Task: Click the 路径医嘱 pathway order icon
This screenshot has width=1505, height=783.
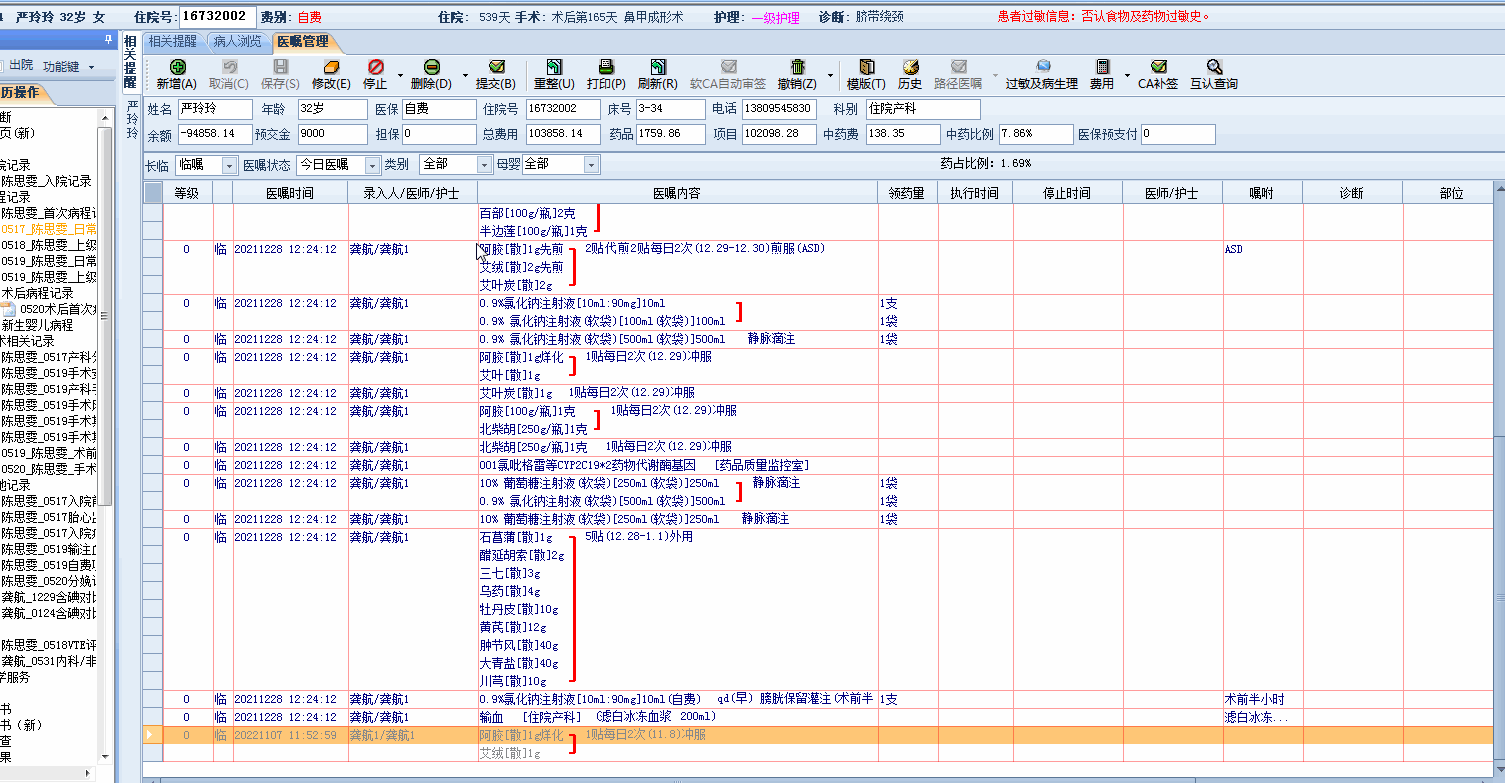Action: coord(958,67)
